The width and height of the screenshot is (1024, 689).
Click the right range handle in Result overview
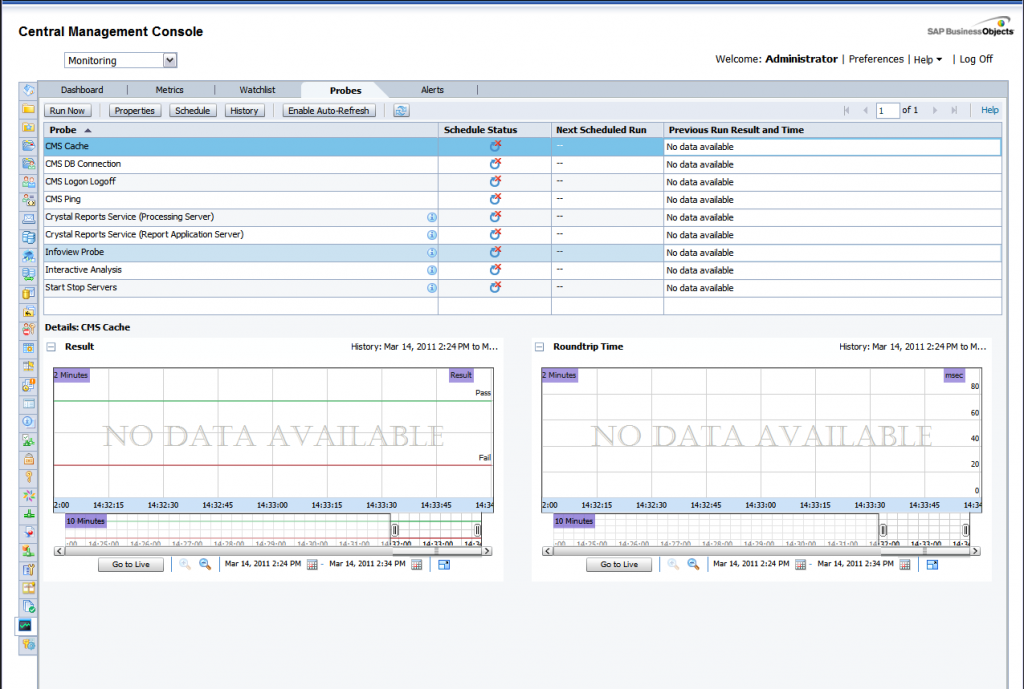click(x=477, y=530)
